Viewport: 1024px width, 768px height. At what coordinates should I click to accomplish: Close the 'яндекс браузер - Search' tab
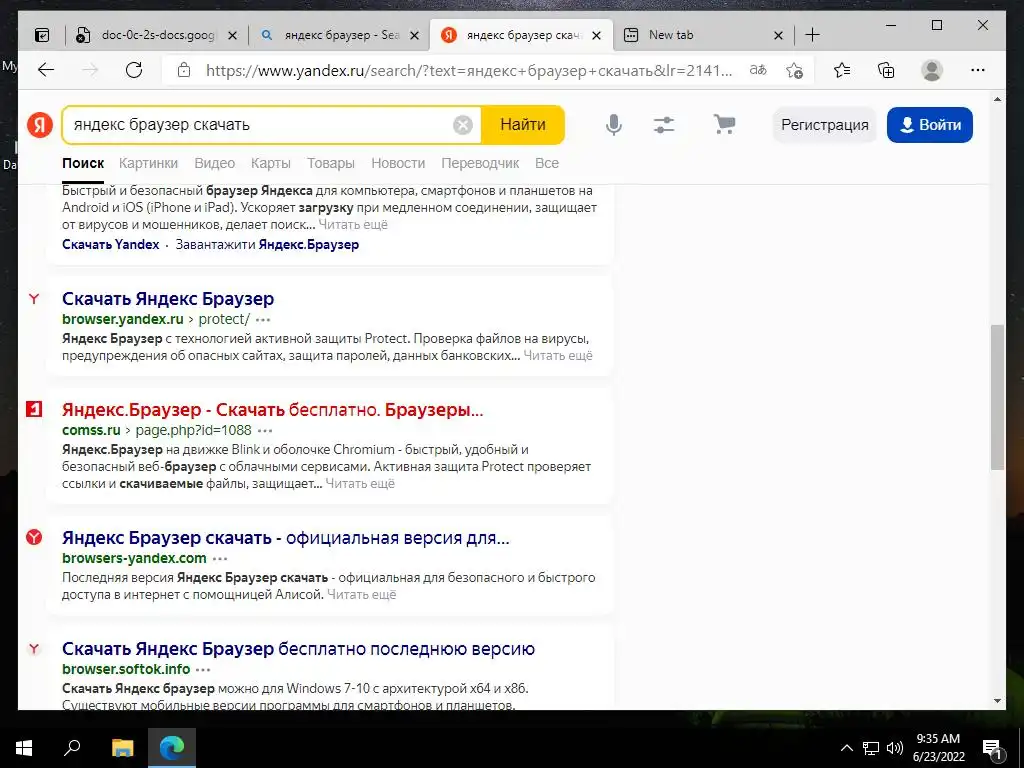(x=414, y=35)
